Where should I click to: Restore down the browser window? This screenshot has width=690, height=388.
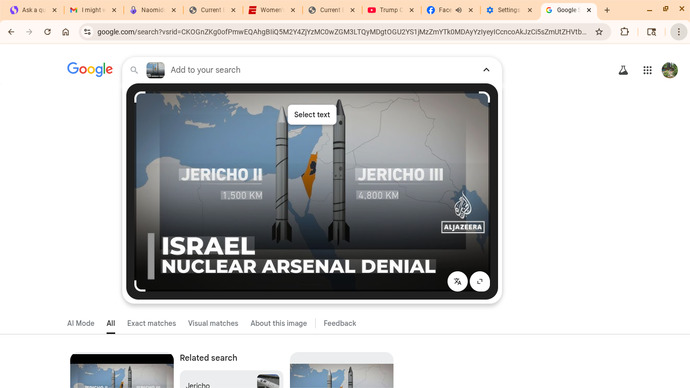click(666, 9)
